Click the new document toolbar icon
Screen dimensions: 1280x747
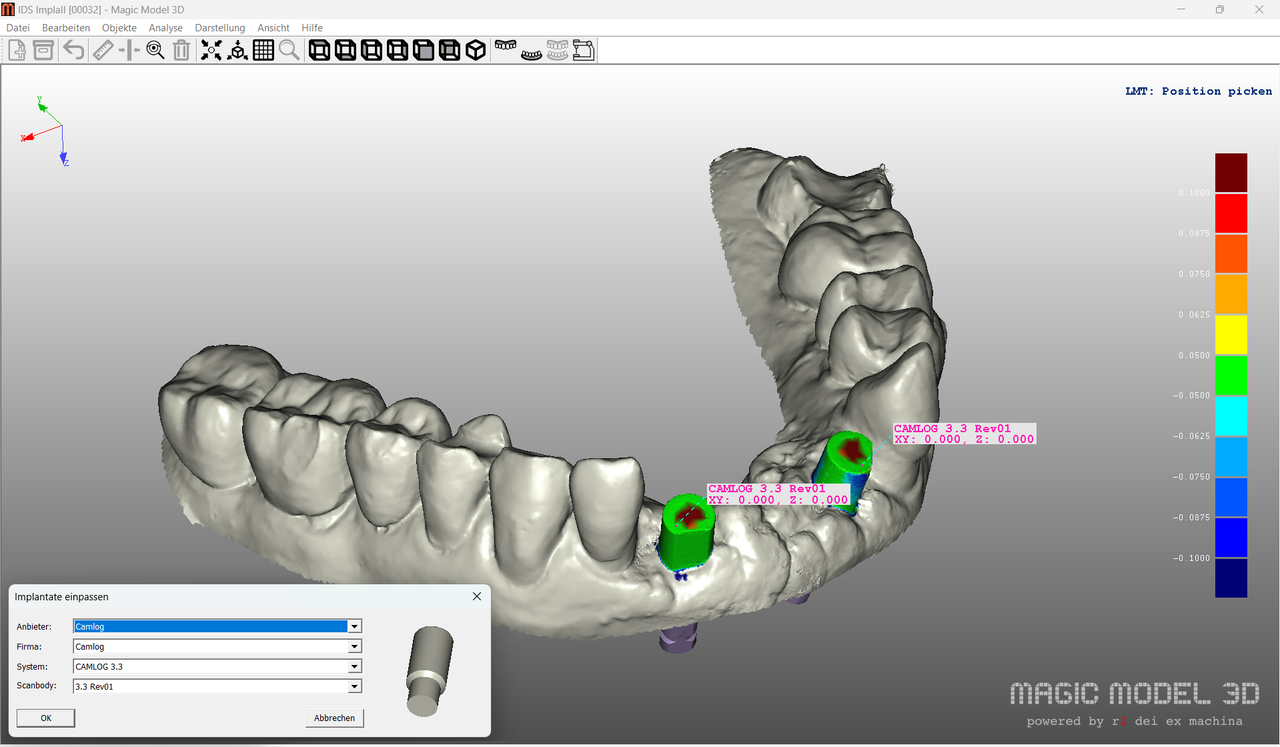(18, 50)
